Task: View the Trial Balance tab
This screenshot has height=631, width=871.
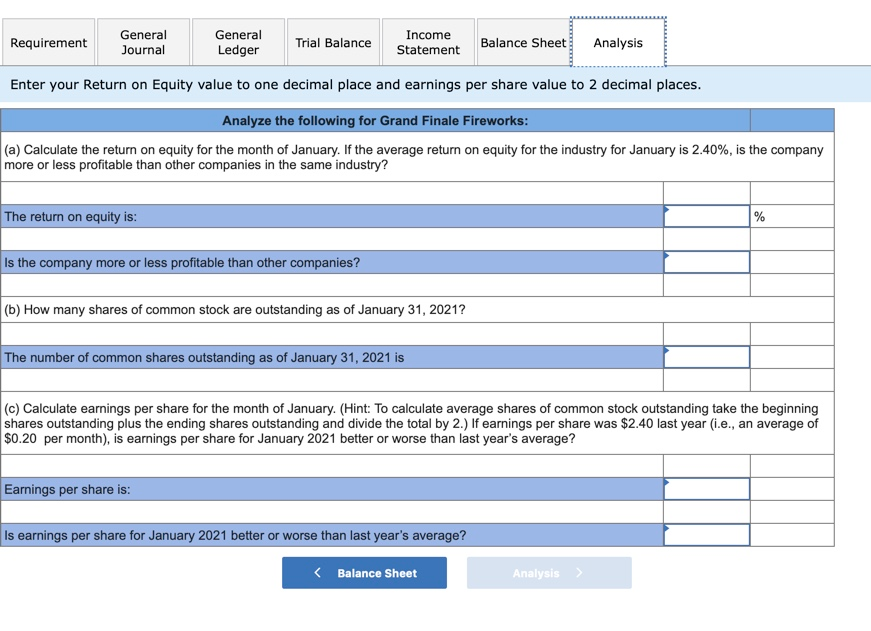Action: pos(332,42)
